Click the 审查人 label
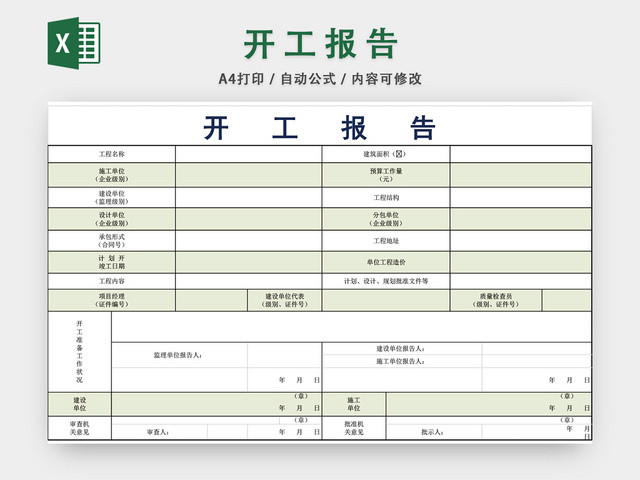Viewport: 640px width, 480px height. pyautogui.click(x=158, y=432)
